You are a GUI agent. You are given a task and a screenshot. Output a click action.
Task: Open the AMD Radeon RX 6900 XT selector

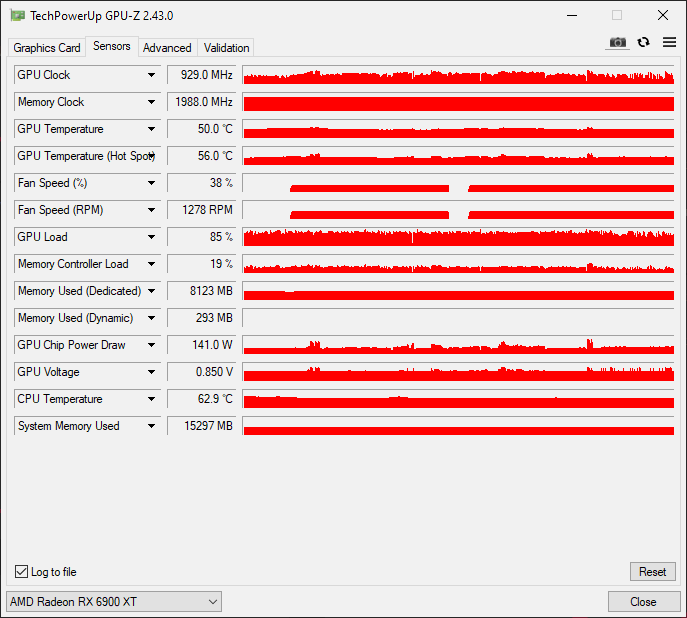(114, 602)
